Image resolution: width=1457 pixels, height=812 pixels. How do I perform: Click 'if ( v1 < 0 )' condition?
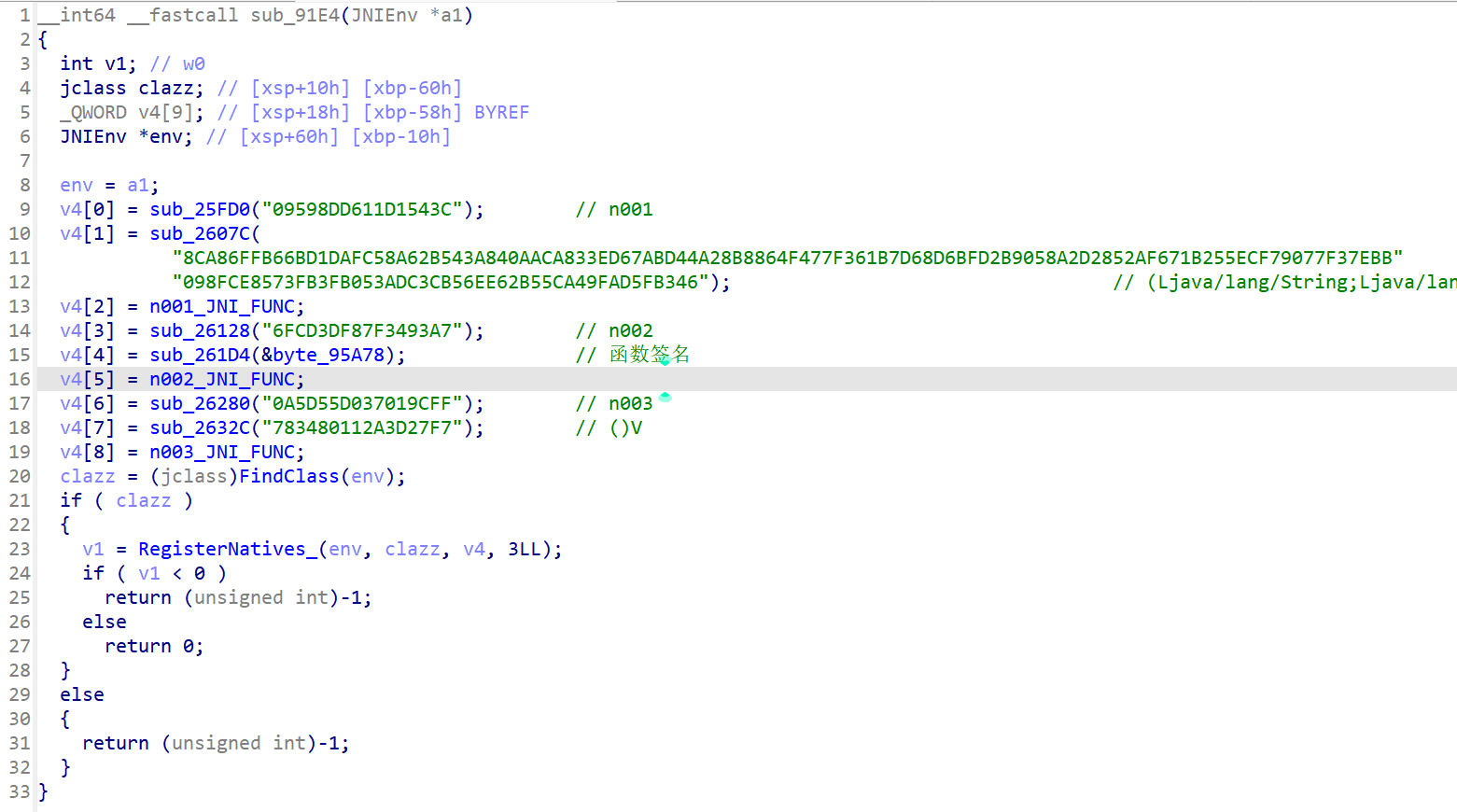(155, 573)
